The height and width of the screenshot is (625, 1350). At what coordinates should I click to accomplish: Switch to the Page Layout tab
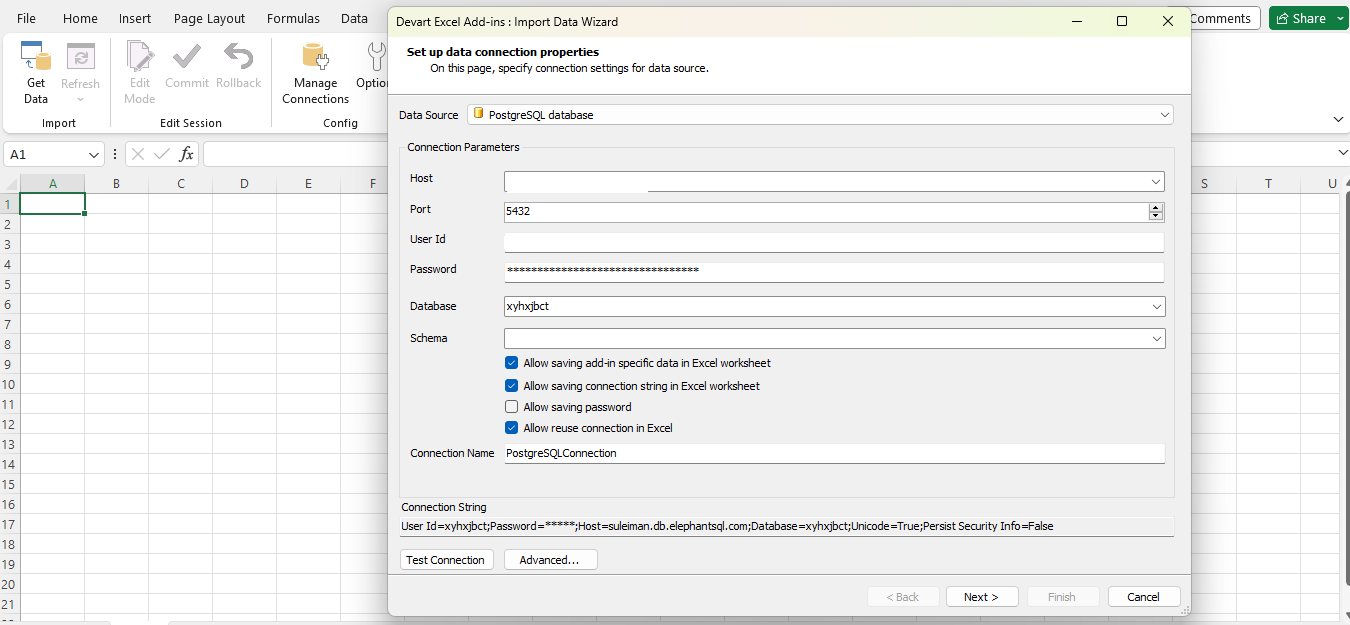(209, 19)
